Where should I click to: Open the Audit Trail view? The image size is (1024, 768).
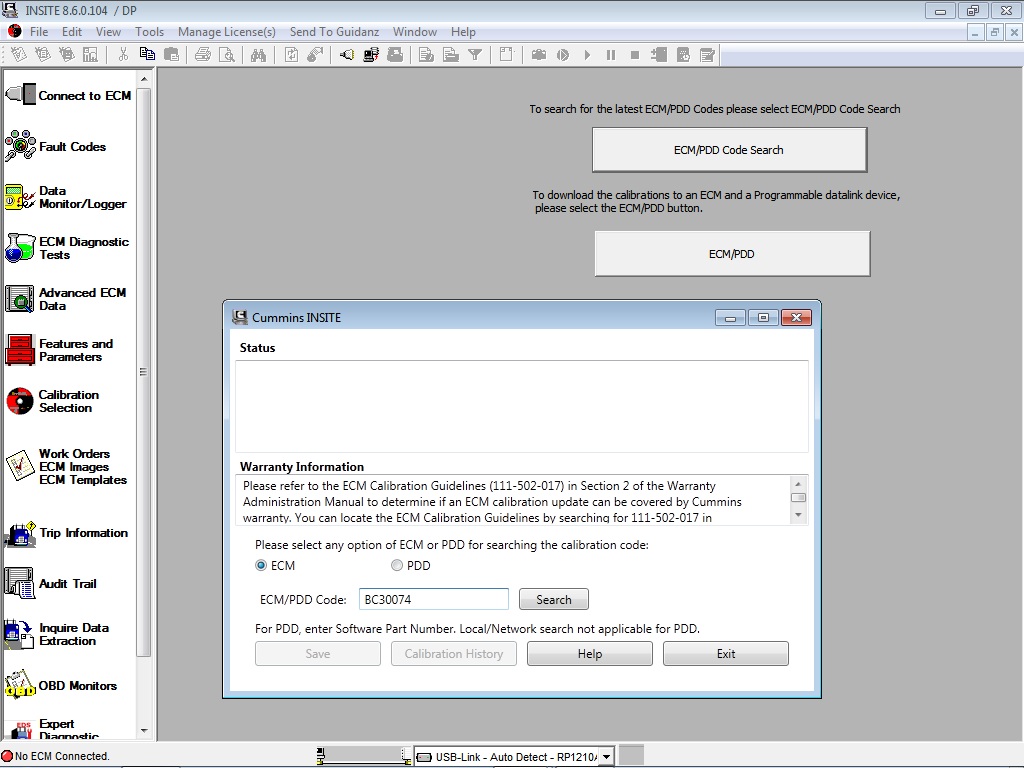pos(70,584)
